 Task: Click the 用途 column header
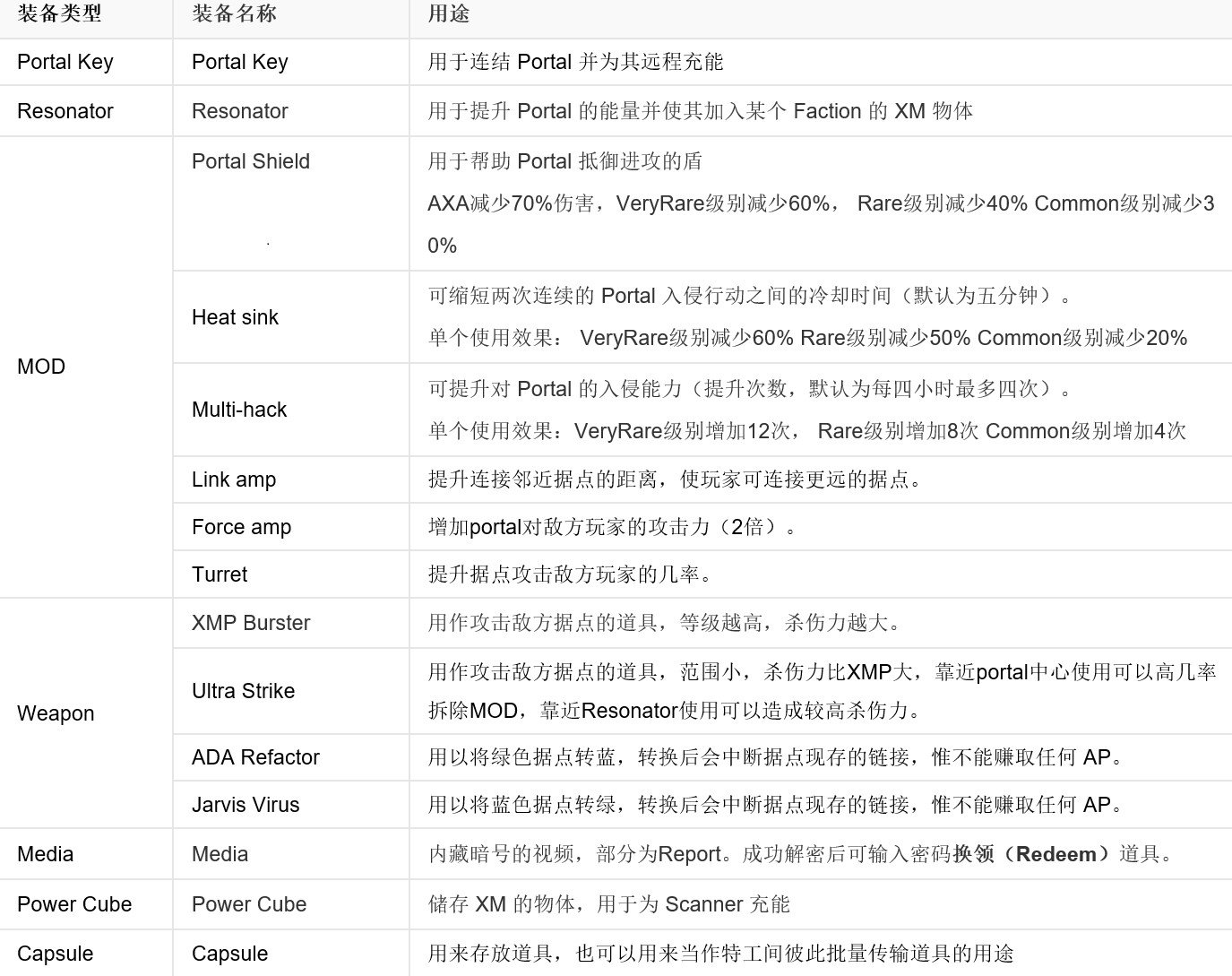point(448,13)
